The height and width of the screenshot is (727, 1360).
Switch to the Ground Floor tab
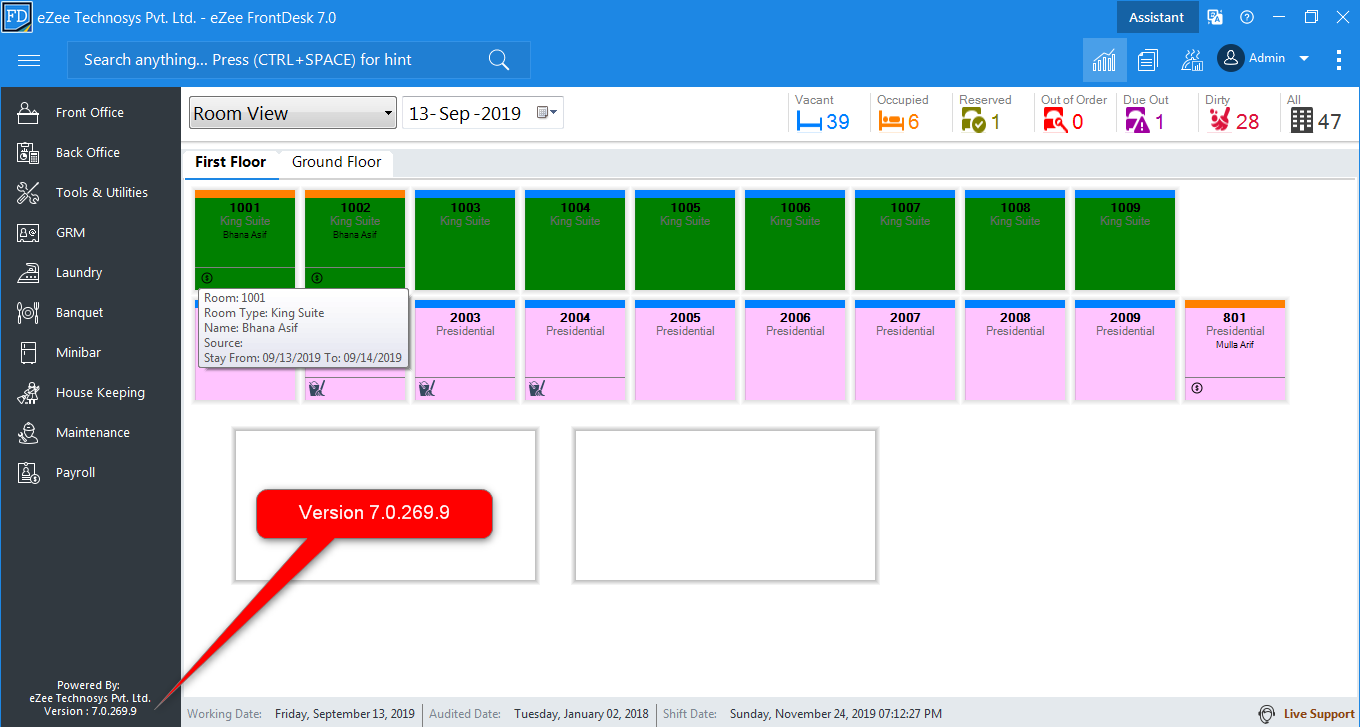(337, 162)
